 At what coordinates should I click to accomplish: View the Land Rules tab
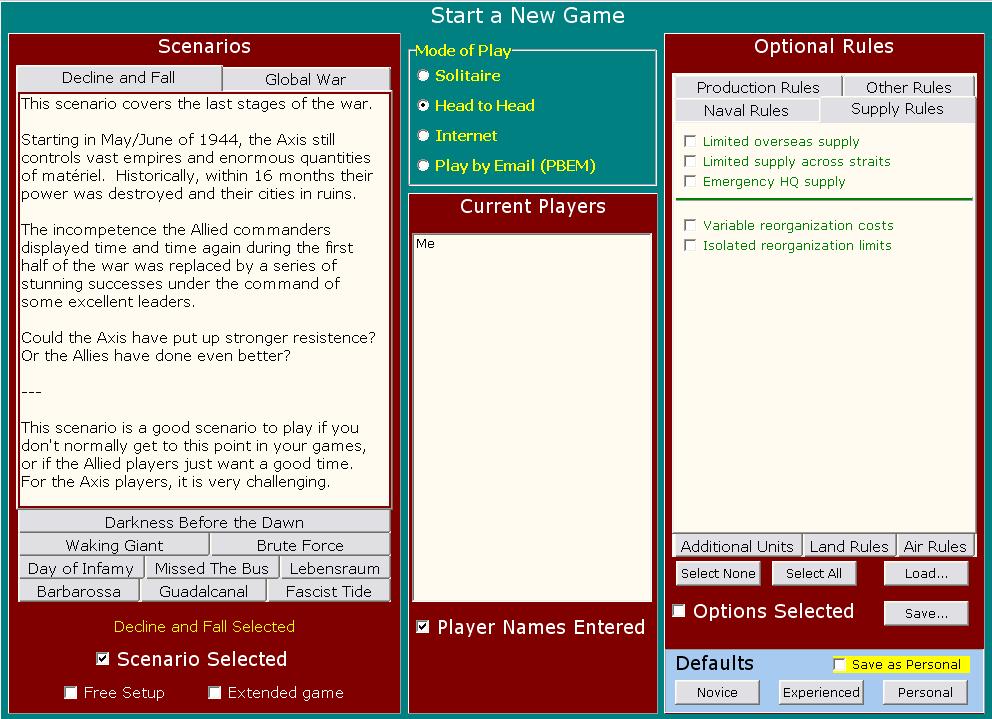849,546
